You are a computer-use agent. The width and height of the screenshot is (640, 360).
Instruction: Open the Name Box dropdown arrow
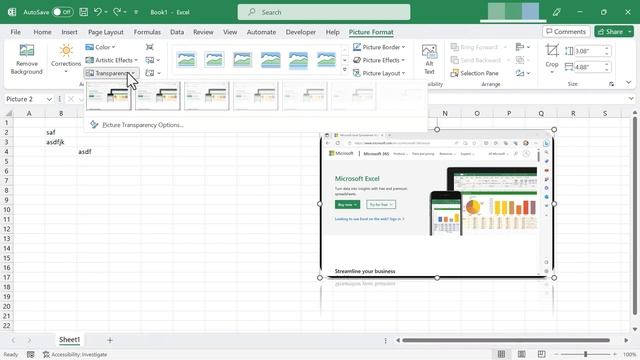49,99
